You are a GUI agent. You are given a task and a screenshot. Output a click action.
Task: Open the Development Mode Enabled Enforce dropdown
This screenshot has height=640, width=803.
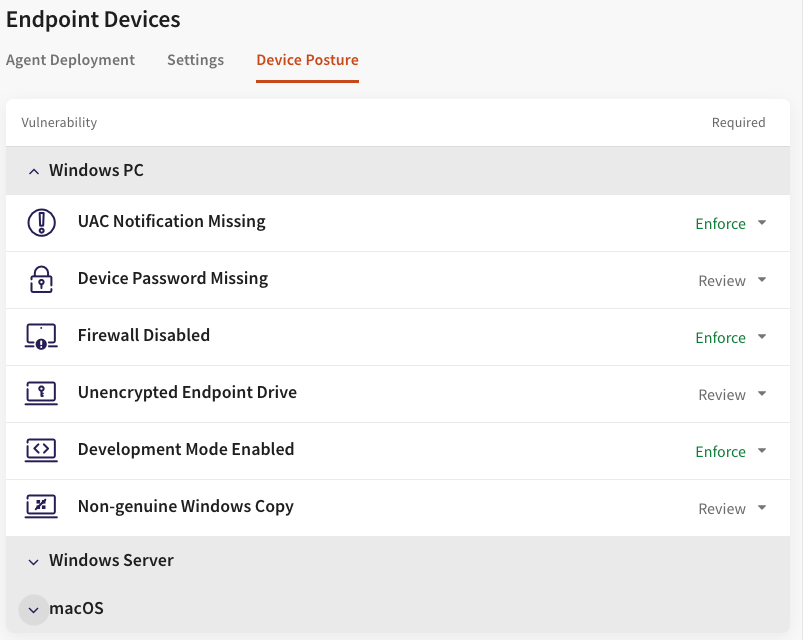click(731, 452)
